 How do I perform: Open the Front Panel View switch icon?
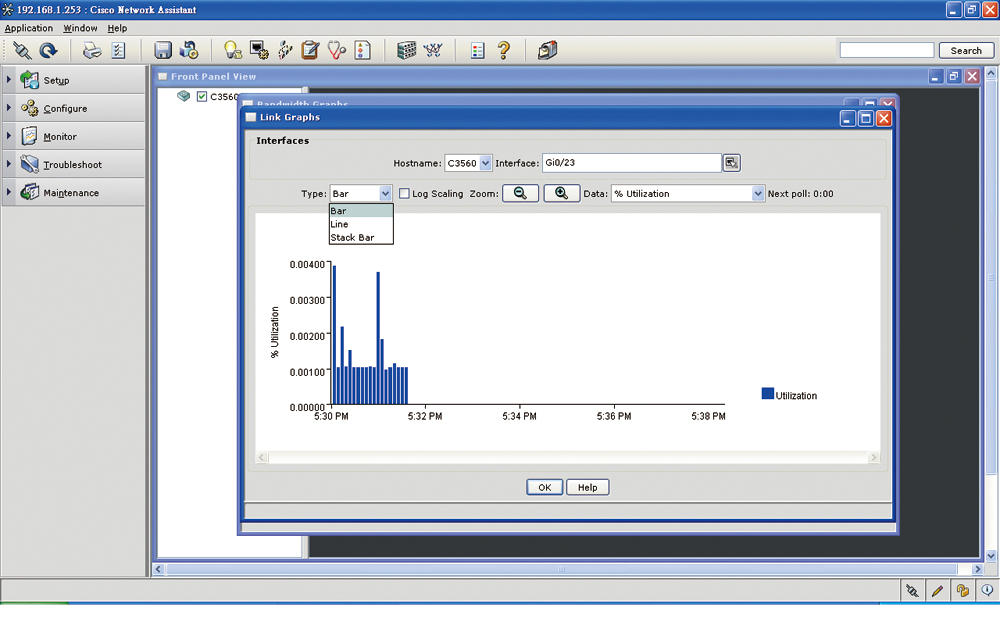click(406, 50)
